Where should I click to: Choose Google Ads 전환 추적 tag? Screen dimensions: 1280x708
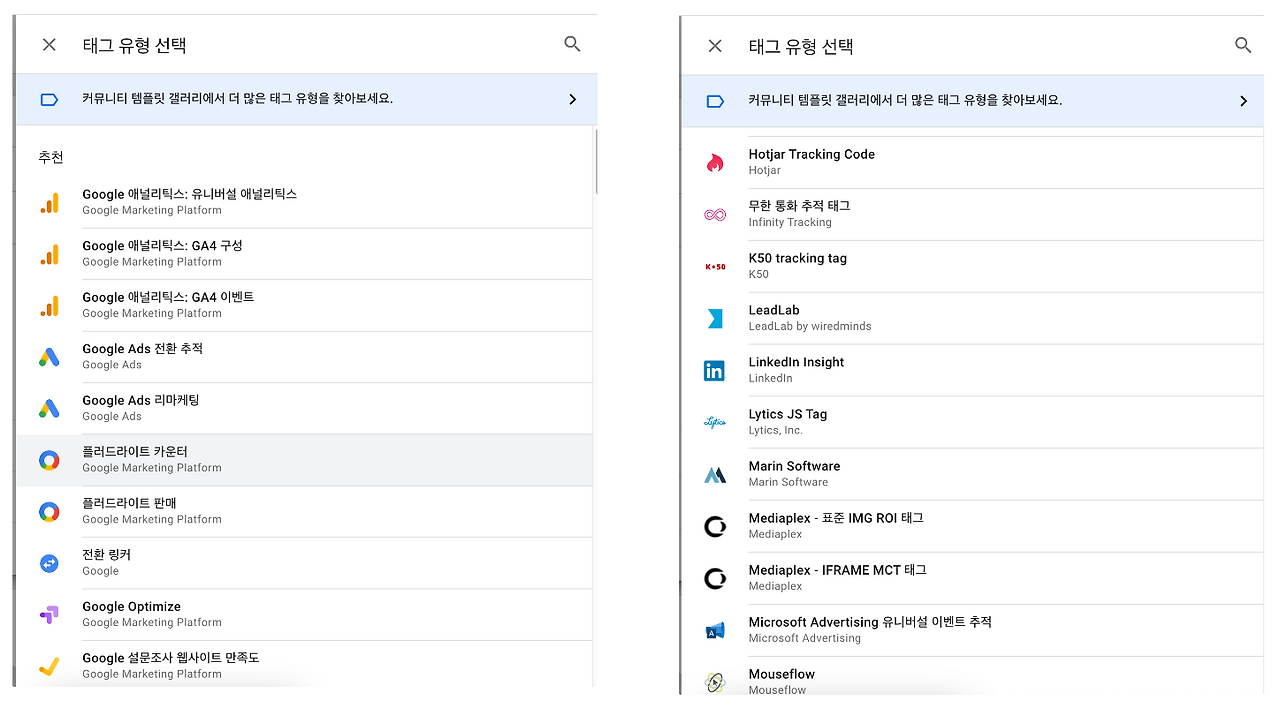(x=304, y=357)
